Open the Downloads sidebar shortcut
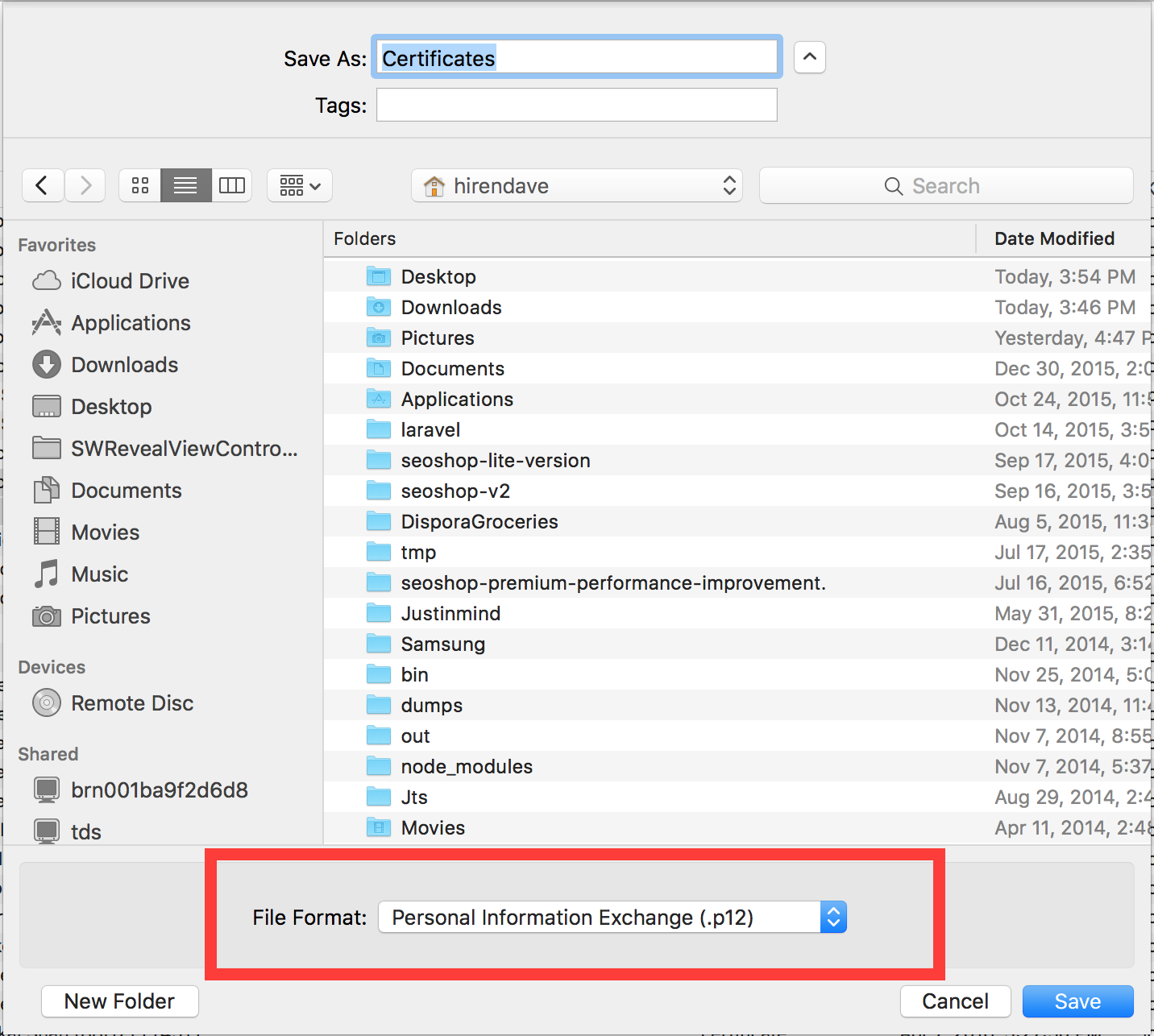This screenshot has height=1036, width=1154. point(125,365)
